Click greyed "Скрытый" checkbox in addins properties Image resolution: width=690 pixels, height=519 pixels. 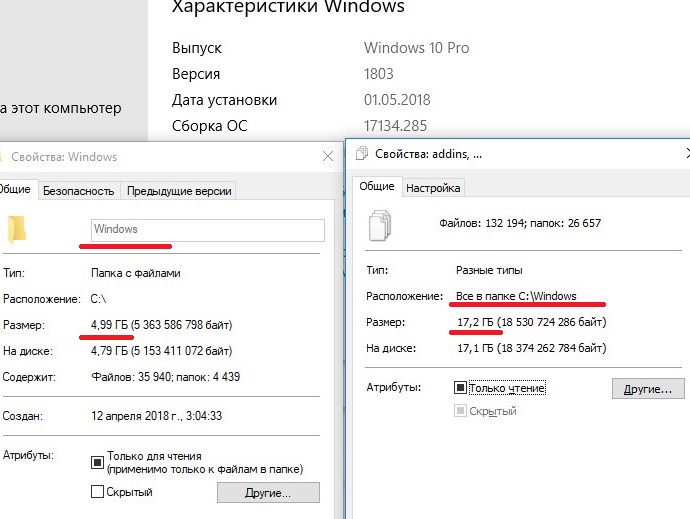pos(461,411)
